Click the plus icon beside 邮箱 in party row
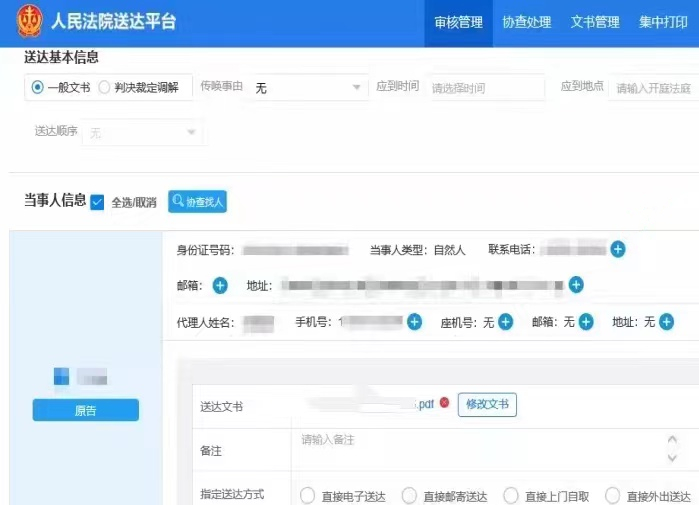This screenshot has width=699, height=505. (x=220, y=286)
